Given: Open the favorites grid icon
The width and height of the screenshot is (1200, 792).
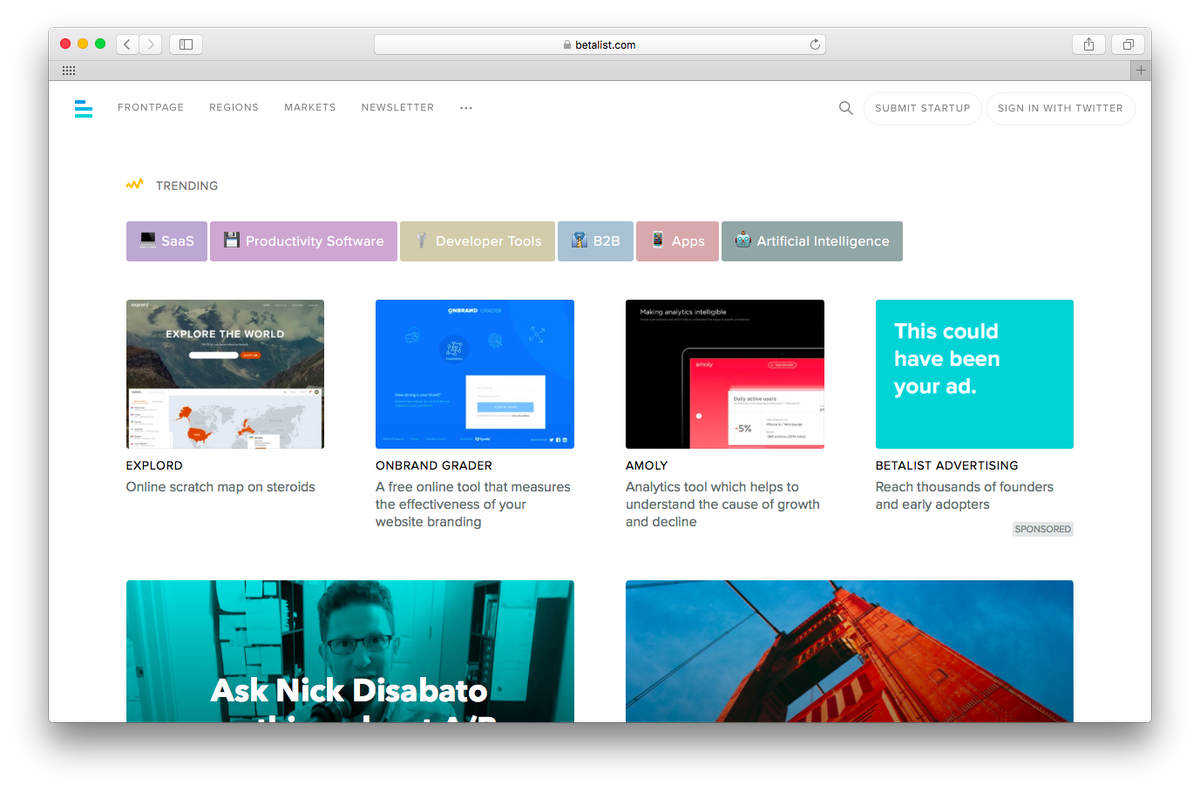Looking at the screenshot, I should coord(69,70).
